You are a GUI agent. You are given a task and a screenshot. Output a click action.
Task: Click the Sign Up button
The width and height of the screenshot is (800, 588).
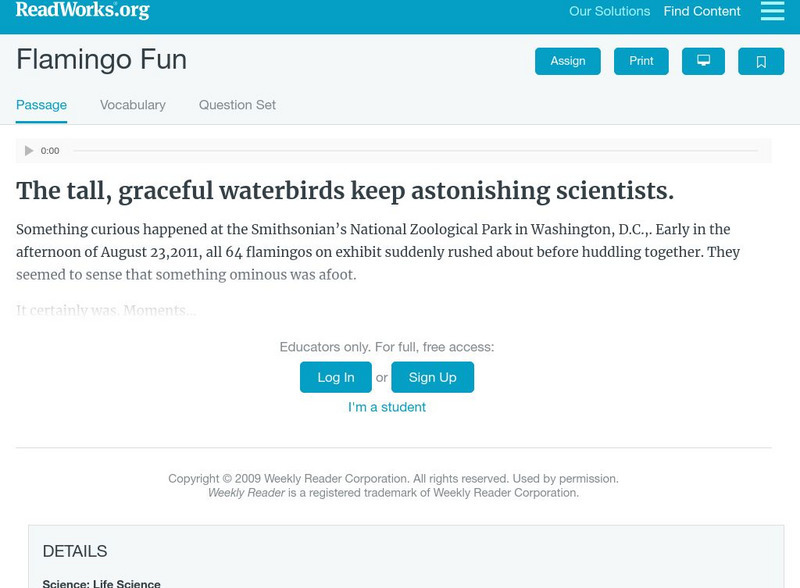pyautogui.click(x=432, y=377)
